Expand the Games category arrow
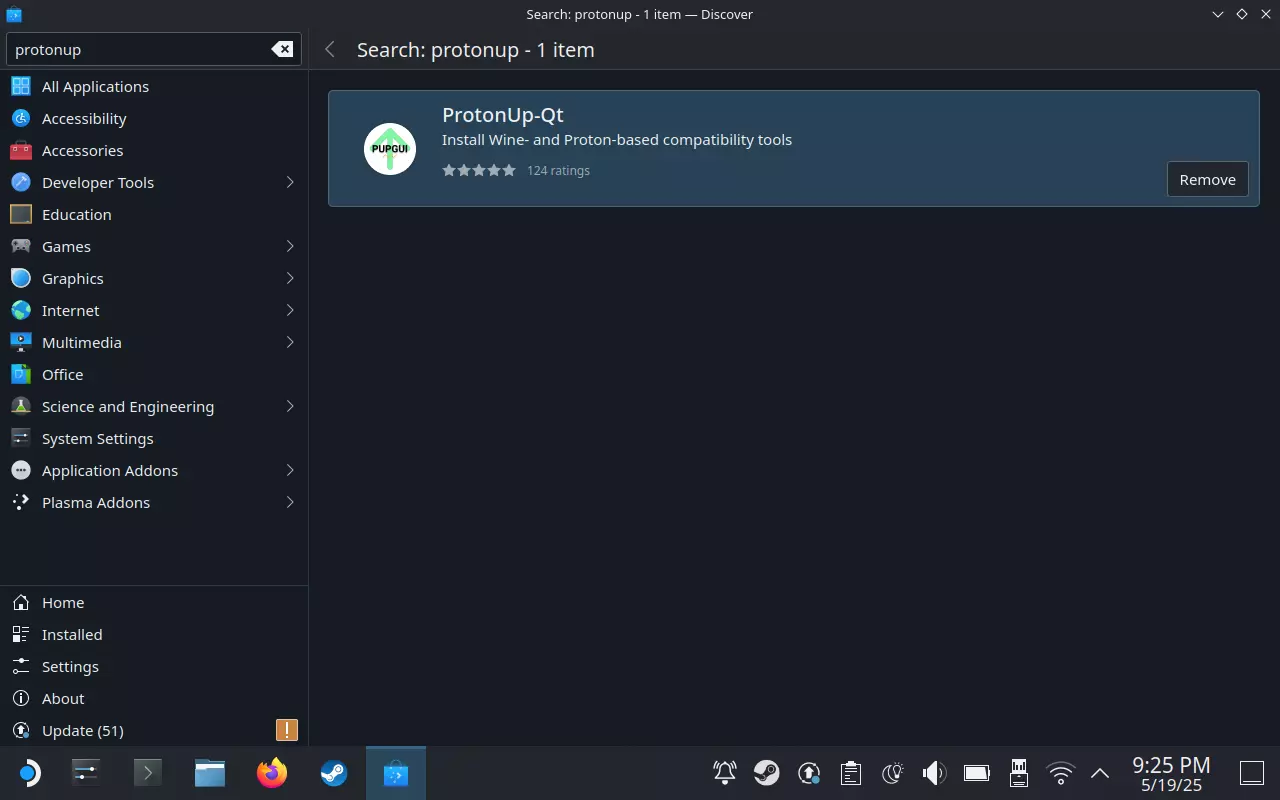This screenshot has width=1280, height=800. tap(290, 246)
